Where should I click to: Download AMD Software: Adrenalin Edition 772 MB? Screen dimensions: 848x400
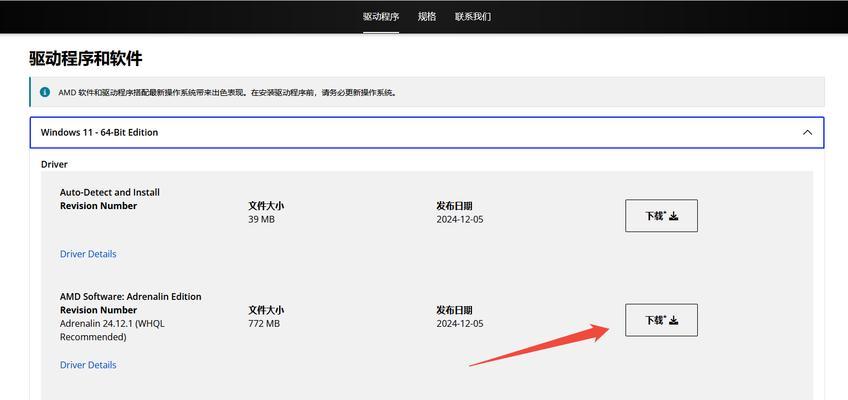point(661,320)
